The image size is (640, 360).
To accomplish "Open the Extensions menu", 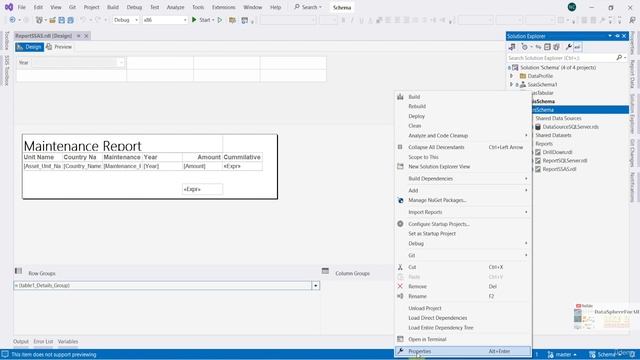I will pos(224,7).
